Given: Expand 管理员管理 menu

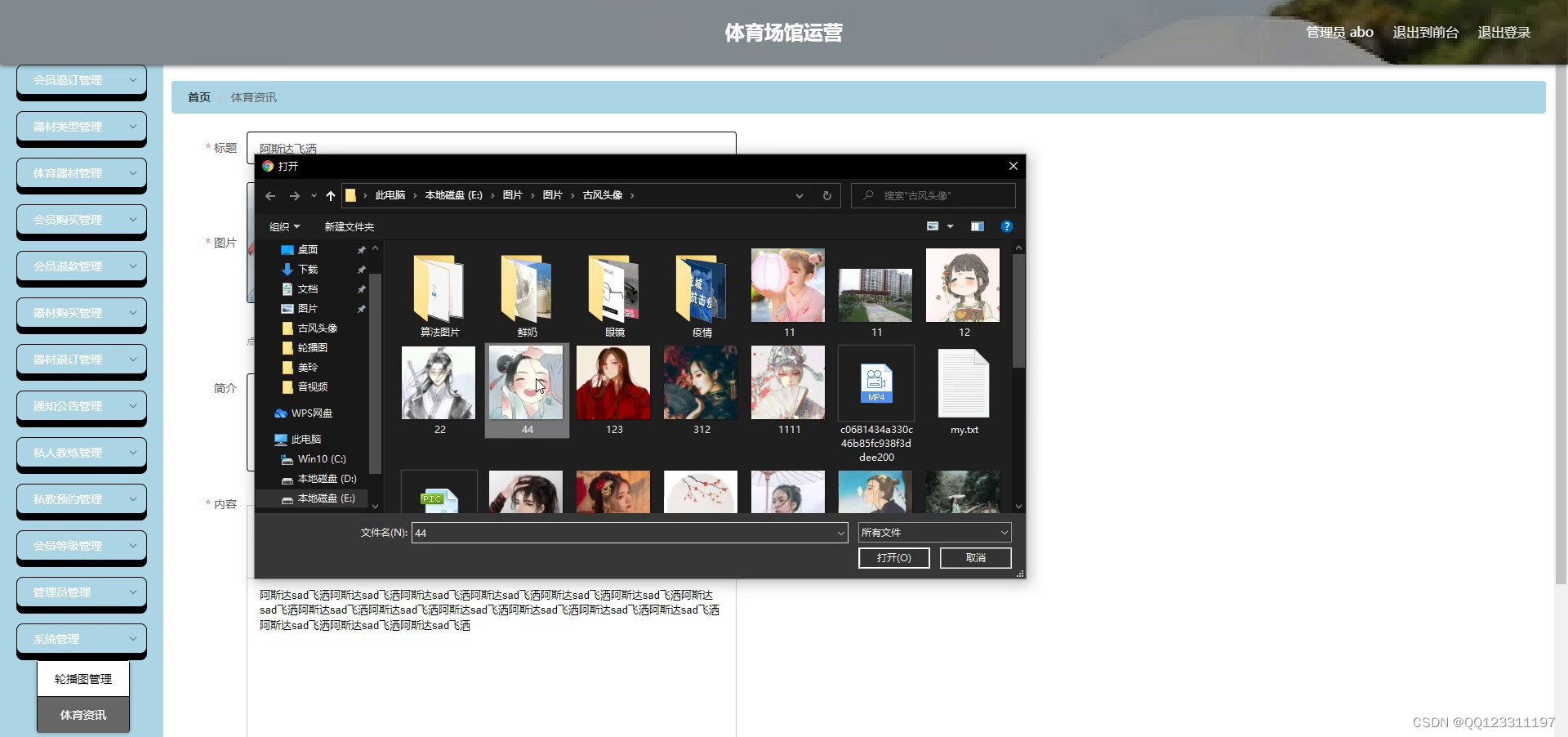Looking at the screenshot, I should point(82,592).
